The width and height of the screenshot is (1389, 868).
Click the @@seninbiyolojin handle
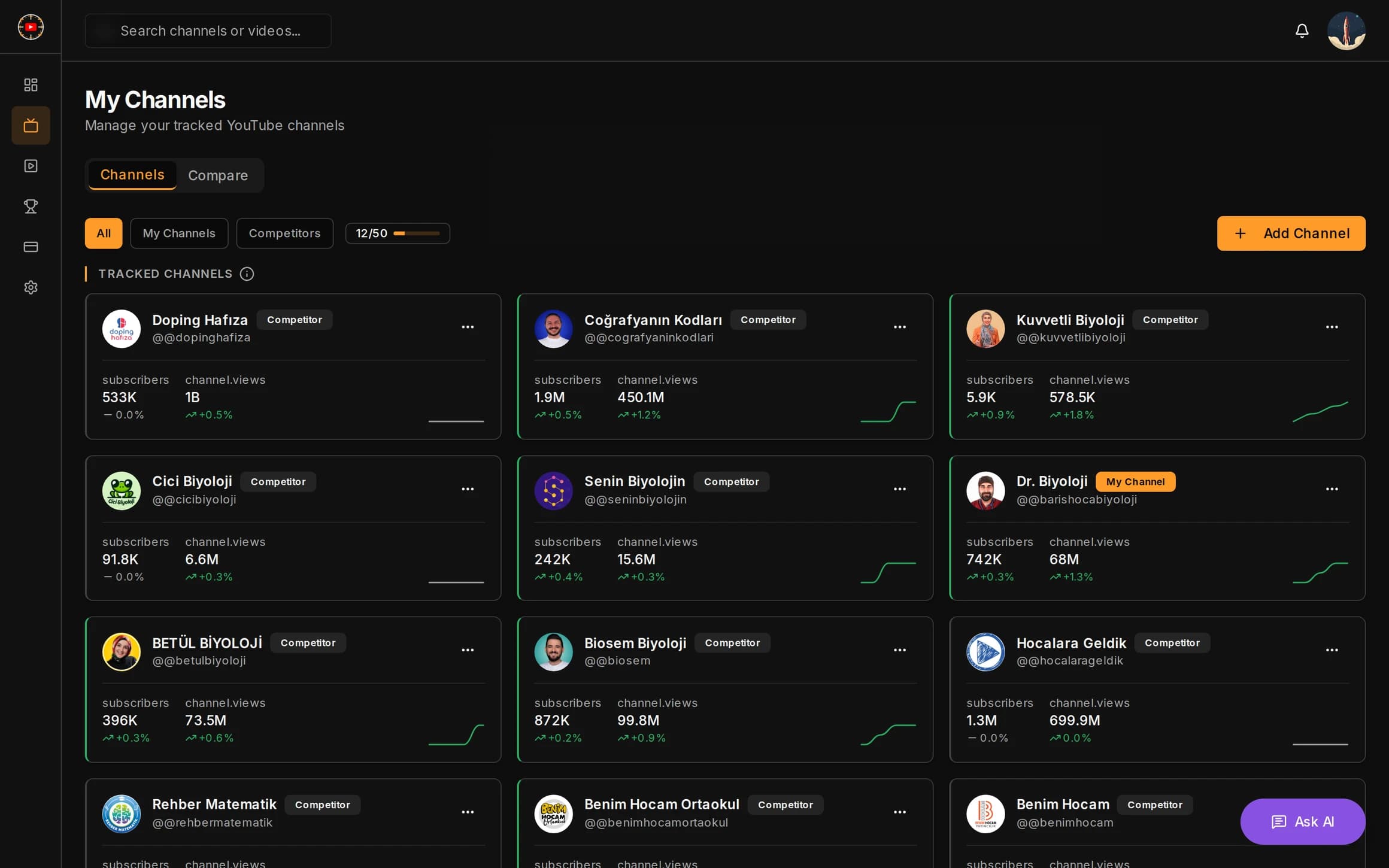click(635, 499)
